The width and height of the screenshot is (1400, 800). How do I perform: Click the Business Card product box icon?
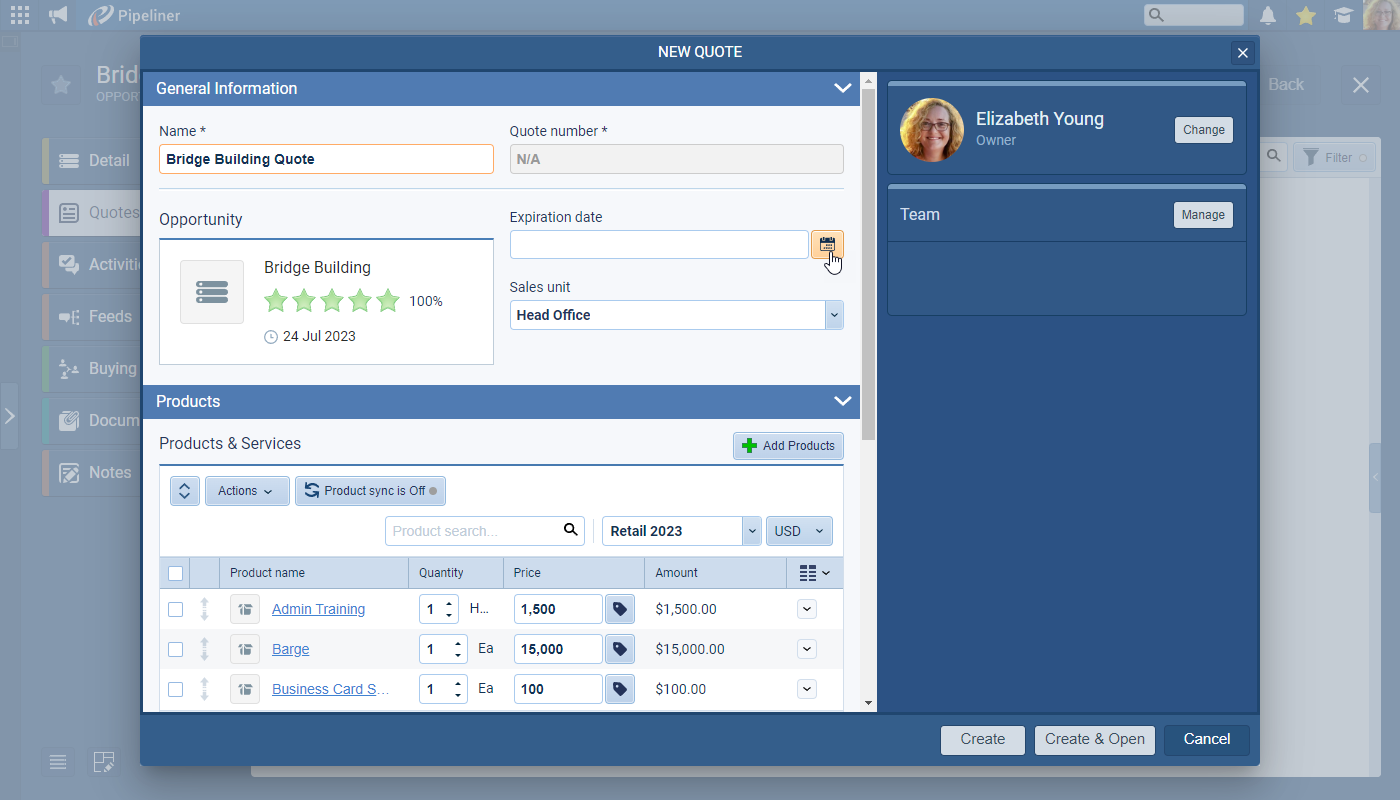point(245,689)
